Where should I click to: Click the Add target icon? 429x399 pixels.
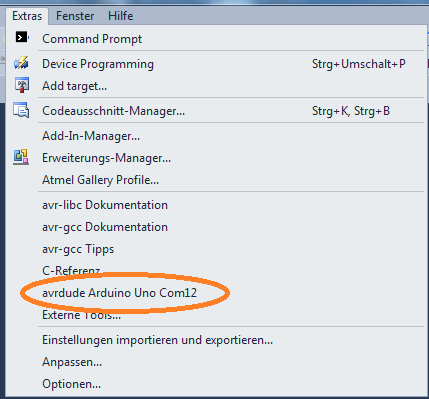(22, 85)
